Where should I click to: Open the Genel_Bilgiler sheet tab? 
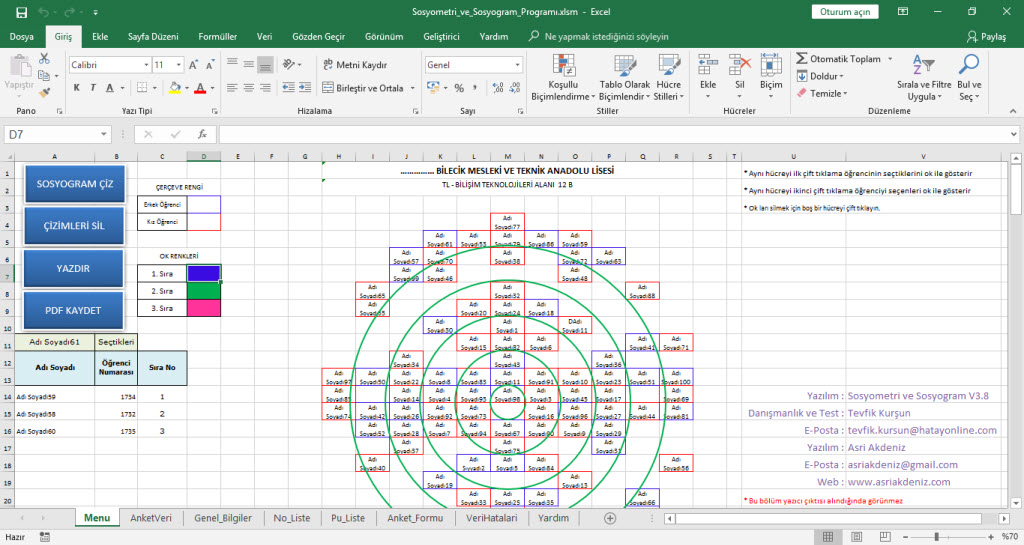point(223,518)
